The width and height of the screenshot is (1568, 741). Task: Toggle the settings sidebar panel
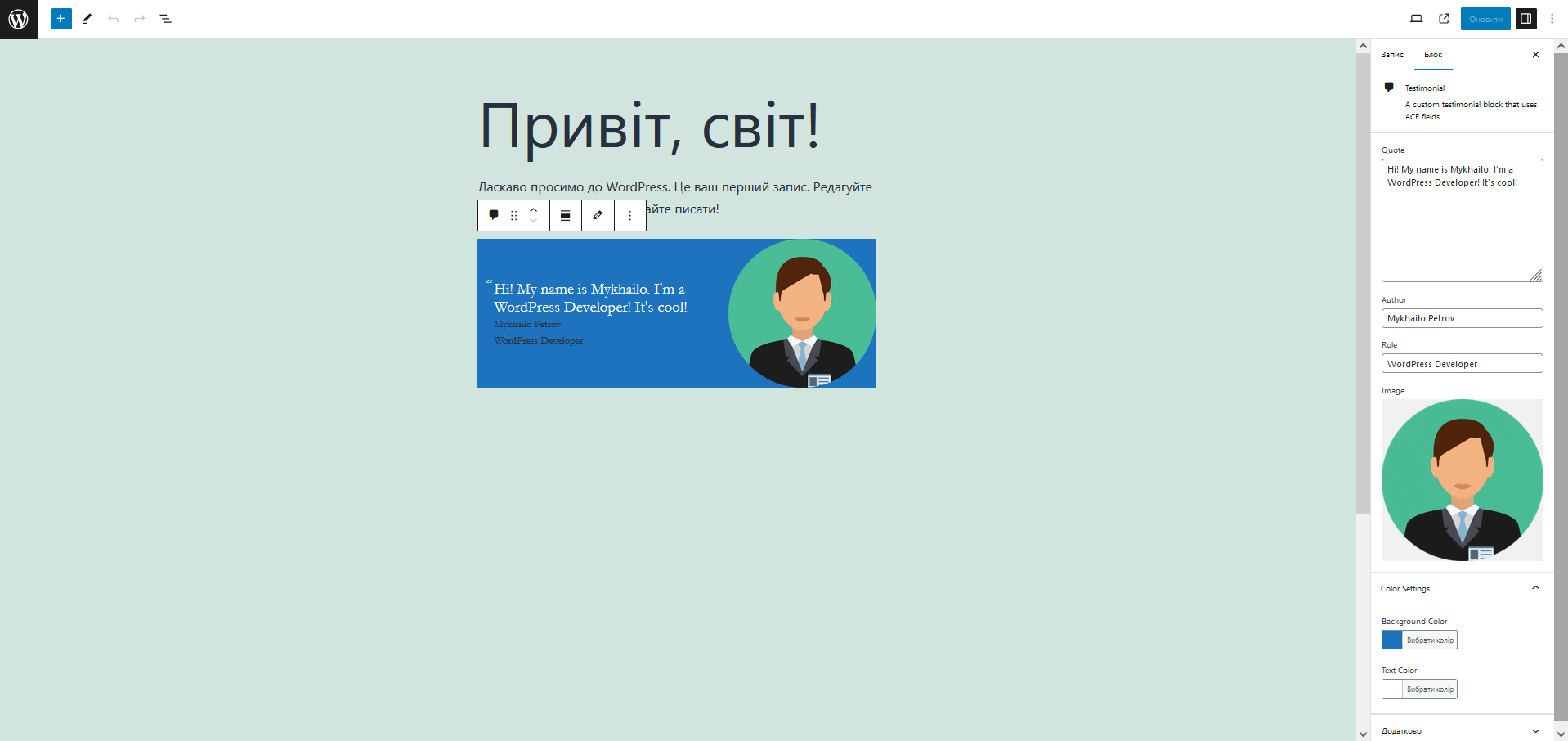1526,19
